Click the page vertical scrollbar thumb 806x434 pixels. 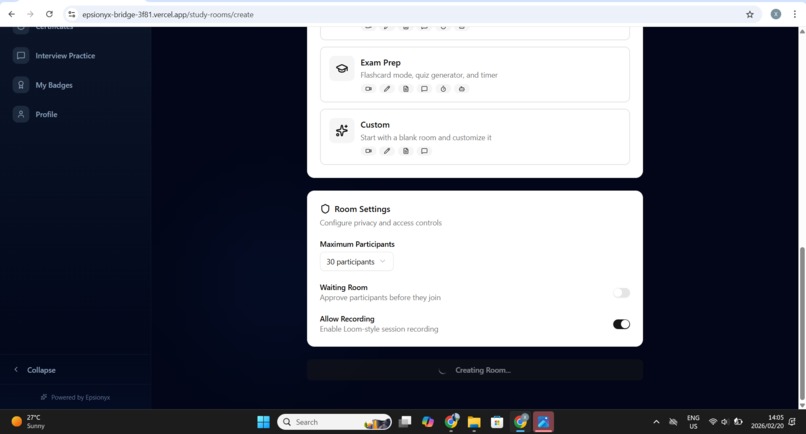(802, 322)
